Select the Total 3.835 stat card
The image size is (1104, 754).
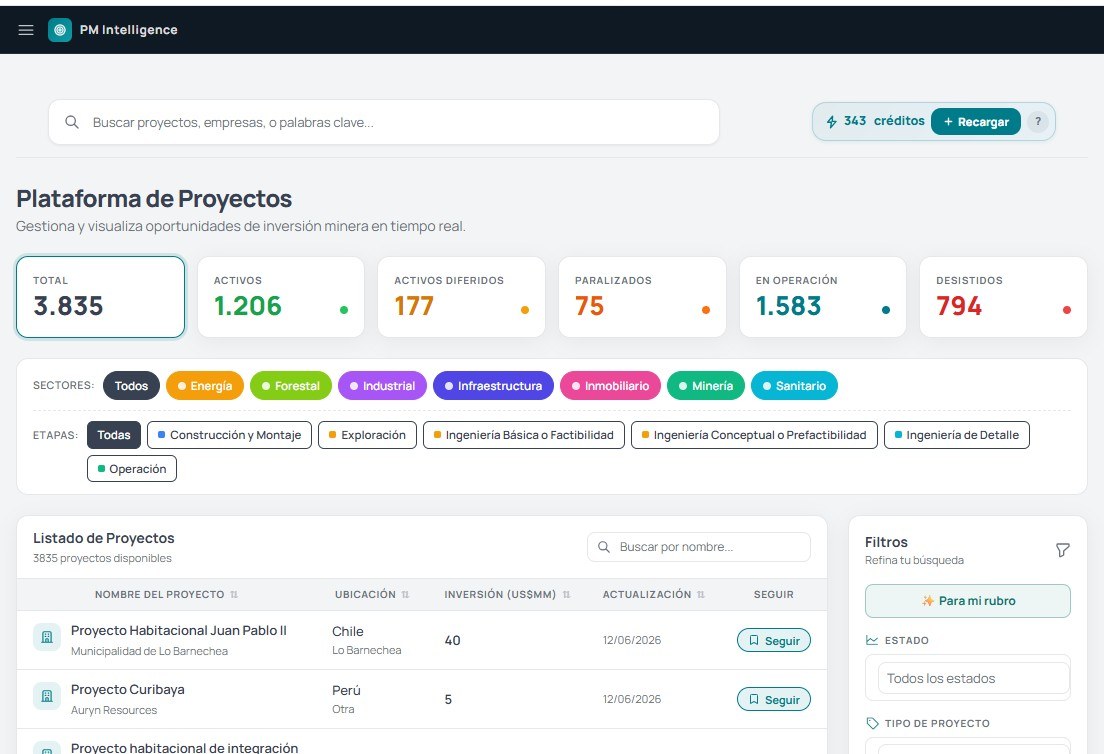point(101,297)
